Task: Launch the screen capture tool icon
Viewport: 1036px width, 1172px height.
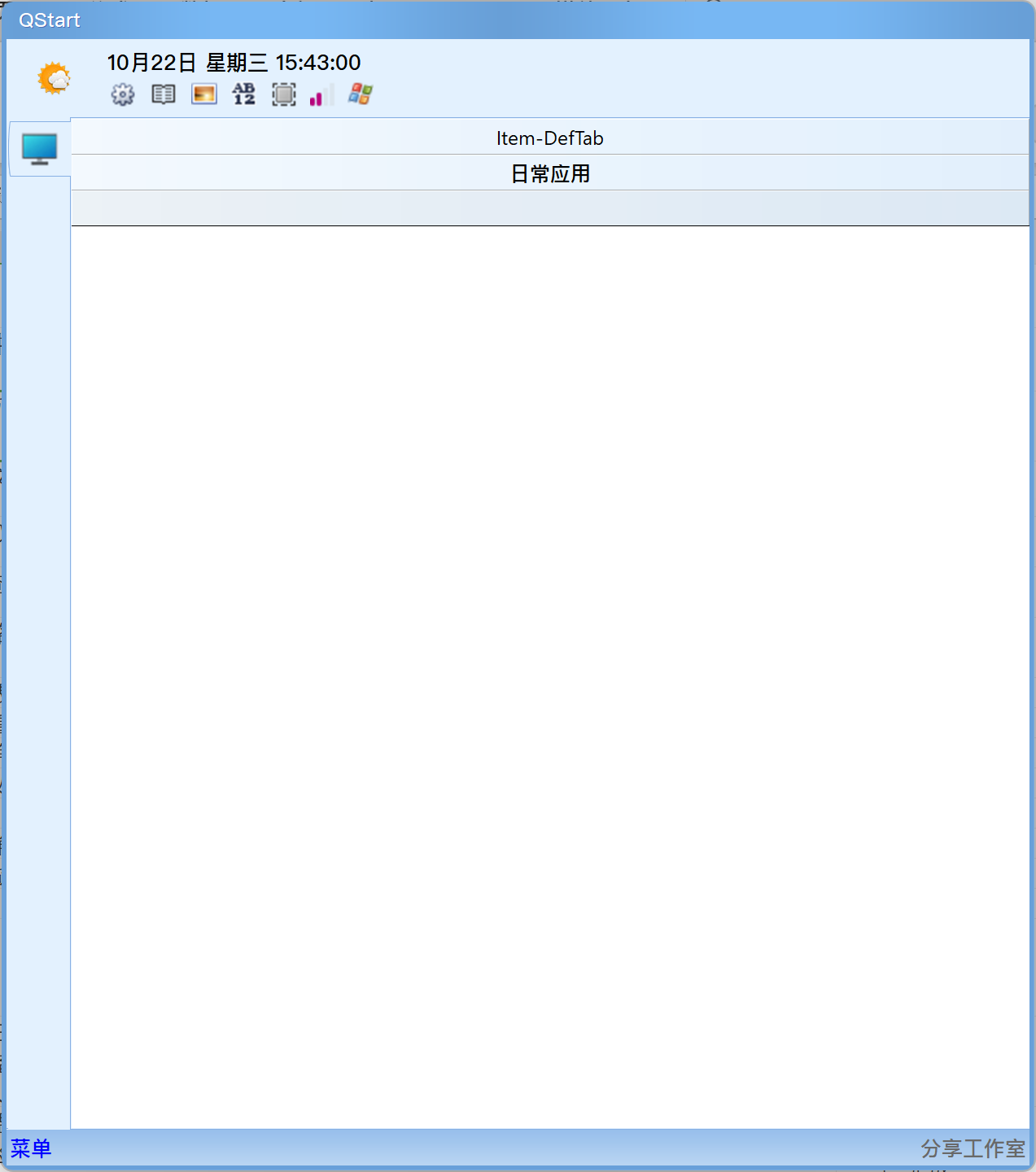Action: 283,94
